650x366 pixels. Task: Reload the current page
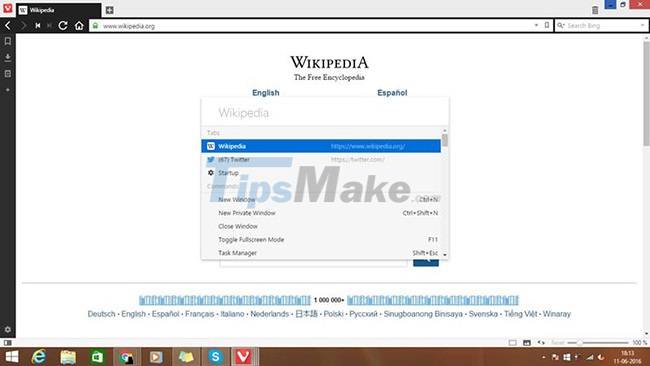tap(63, 26)
